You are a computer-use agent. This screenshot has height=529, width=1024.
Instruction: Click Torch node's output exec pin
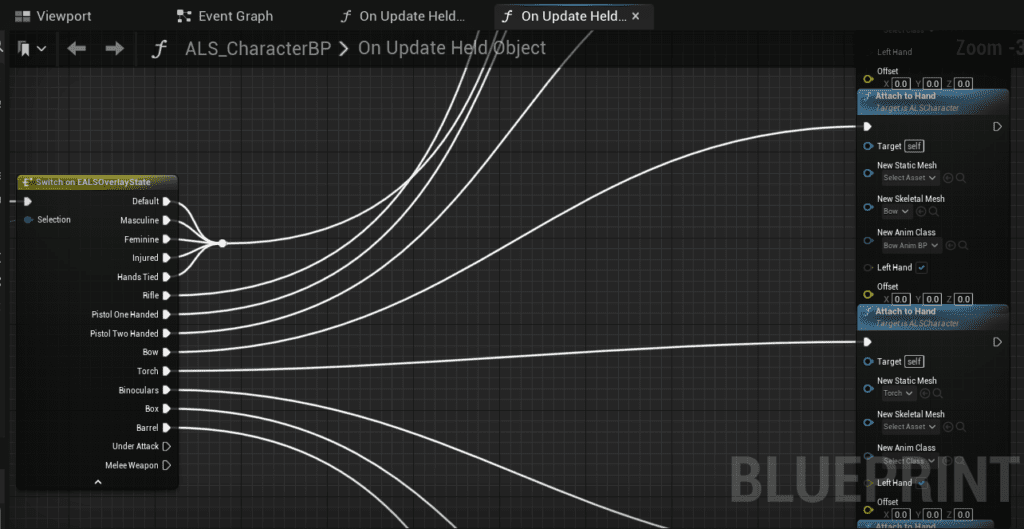point(997,342)
